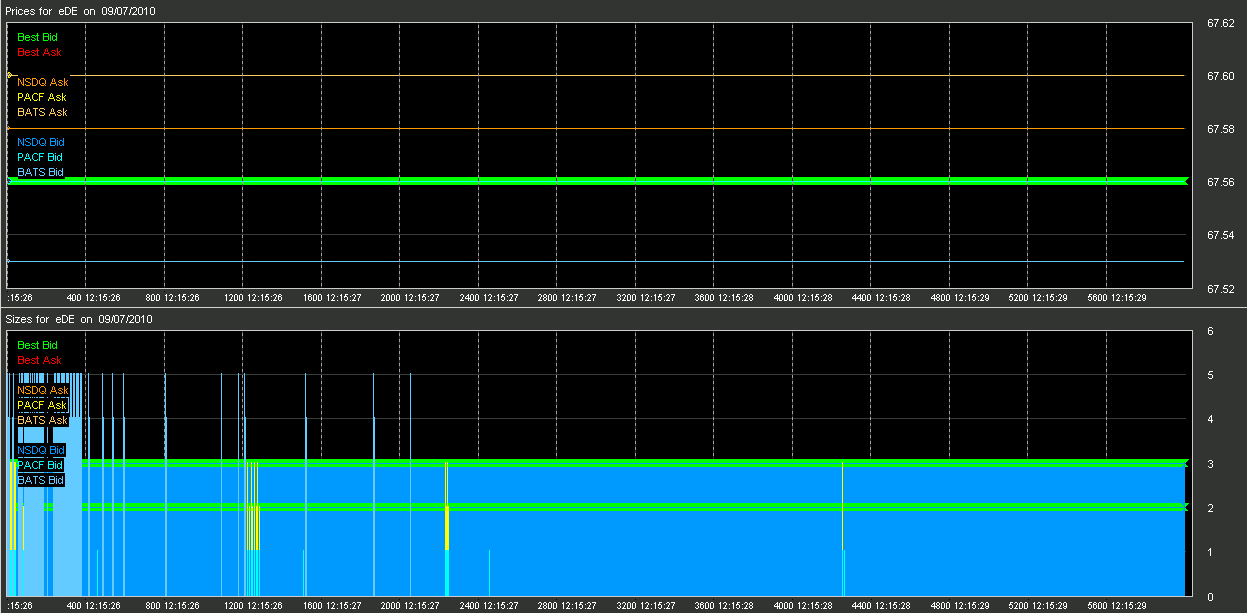
Task: Pick 'BATS Ask' legend label in Sizes chart
Action: tap(42, 420)
